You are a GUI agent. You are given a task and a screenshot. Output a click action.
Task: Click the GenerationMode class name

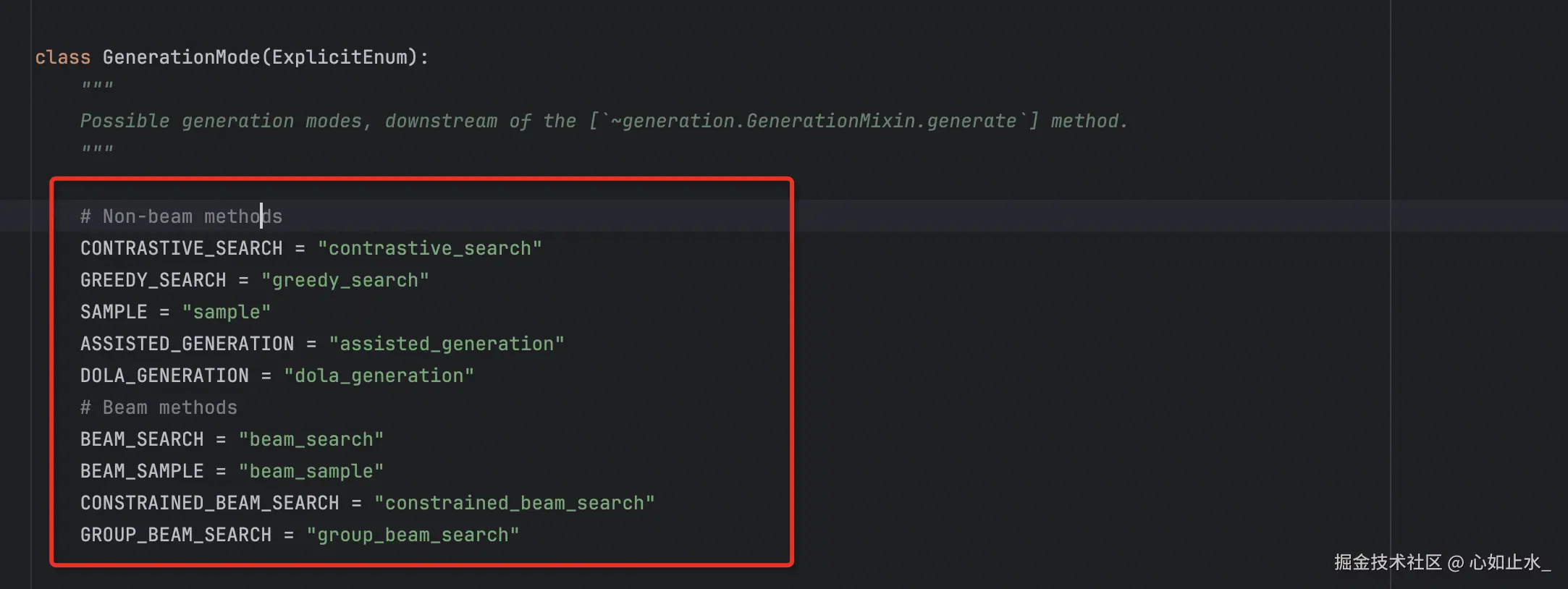click(x=181, y=57)
